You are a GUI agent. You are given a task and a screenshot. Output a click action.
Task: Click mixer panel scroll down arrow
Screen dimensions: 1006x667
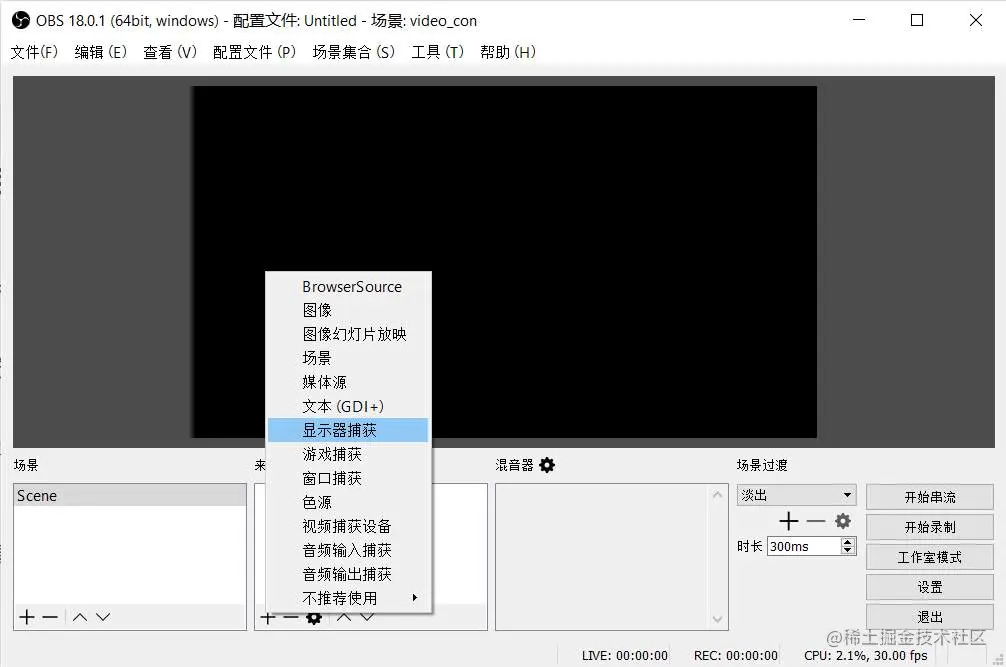point(717,619)
